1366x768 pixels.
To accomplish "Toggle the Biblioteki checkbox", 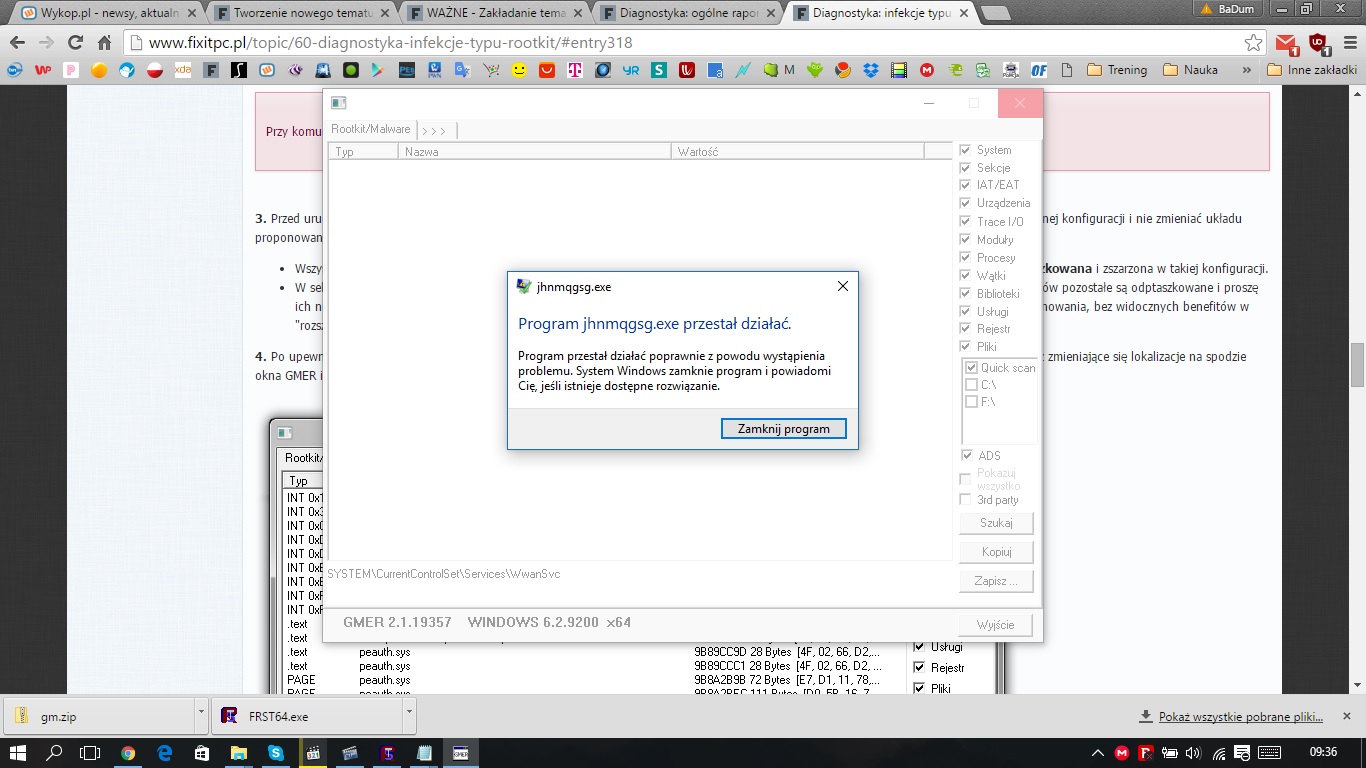I will click(x=965, y=293).
